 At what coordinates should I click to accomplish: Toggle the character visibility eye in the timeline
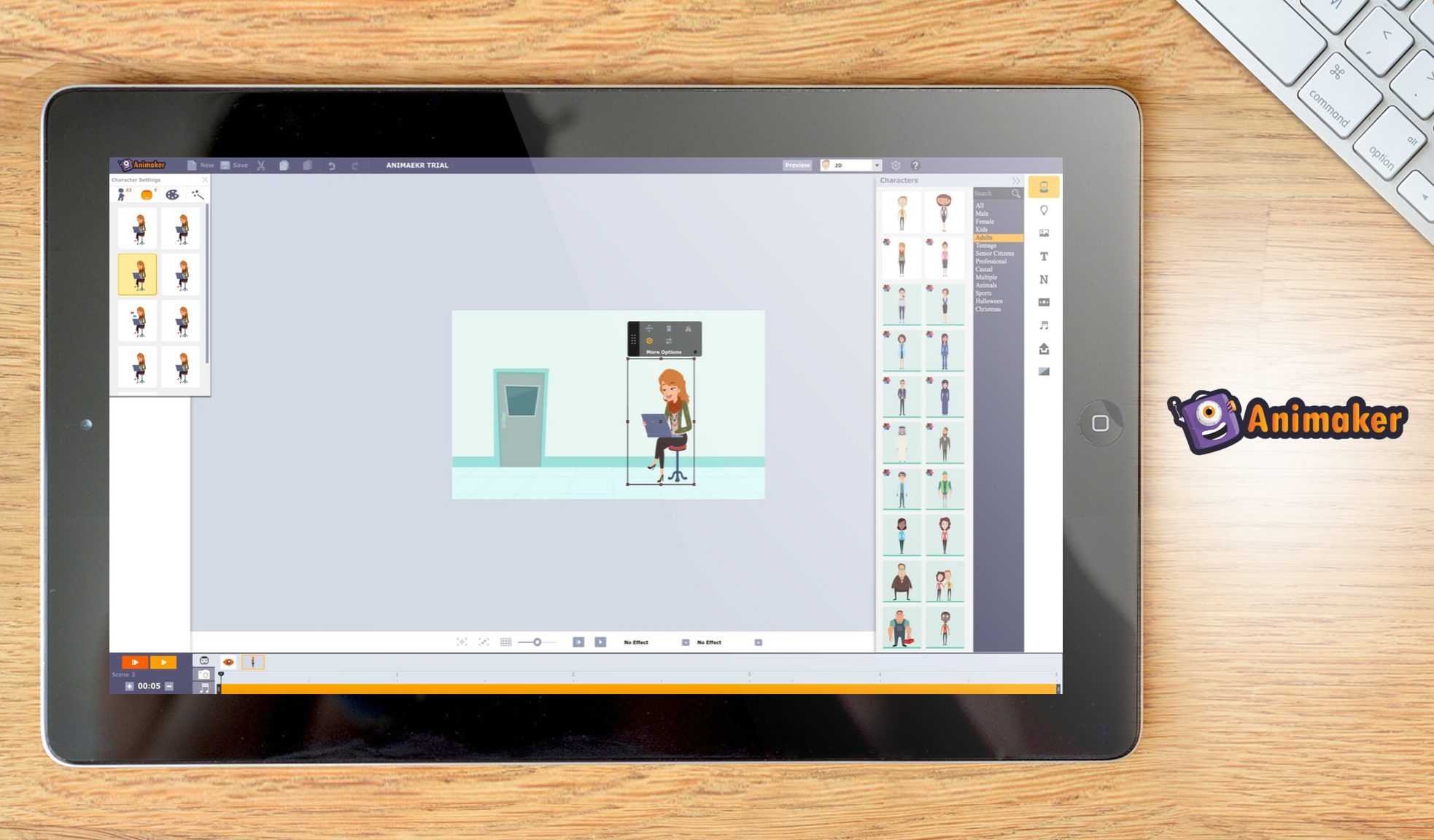point(230,662)
